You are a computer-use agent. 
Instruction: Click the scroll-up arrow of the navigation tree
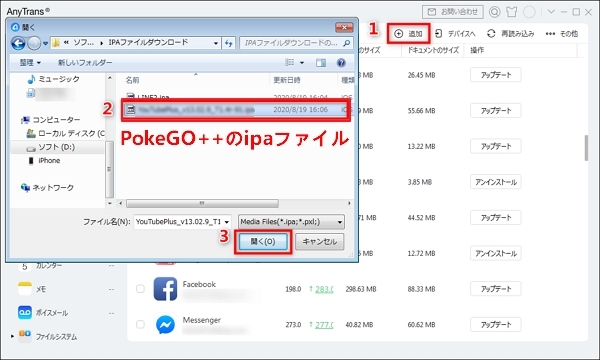(110, 78)
